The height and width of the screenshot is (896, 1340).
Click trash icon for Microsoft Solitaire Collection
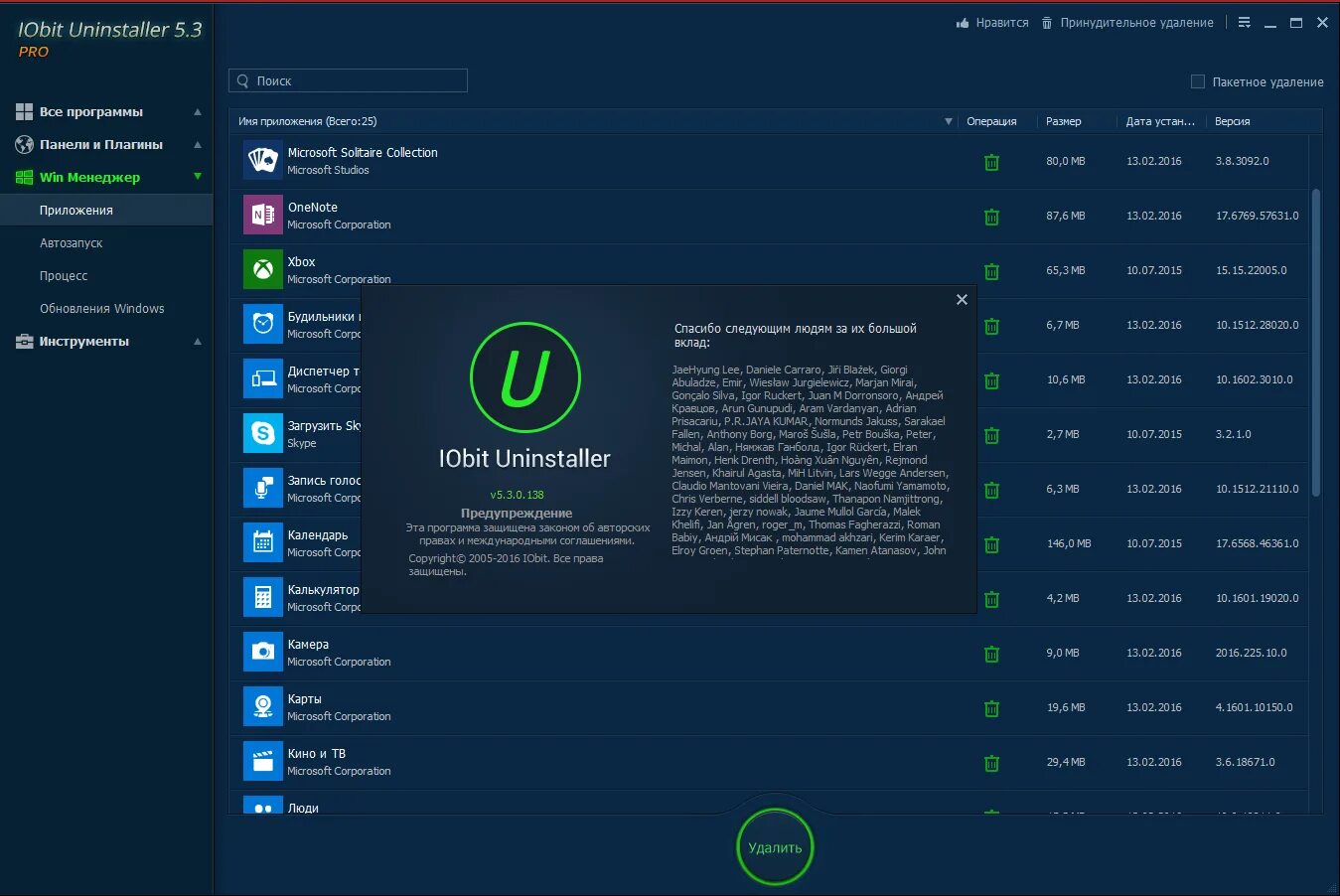tap(991, 162)
